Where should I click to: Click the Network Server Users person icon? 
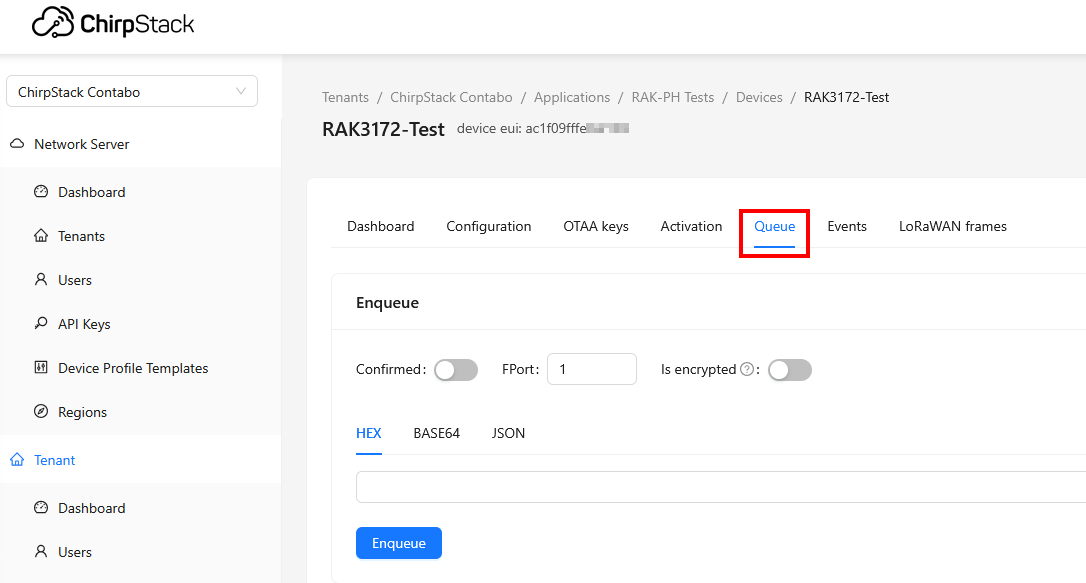pyautogui.click(x=41, y=280)
